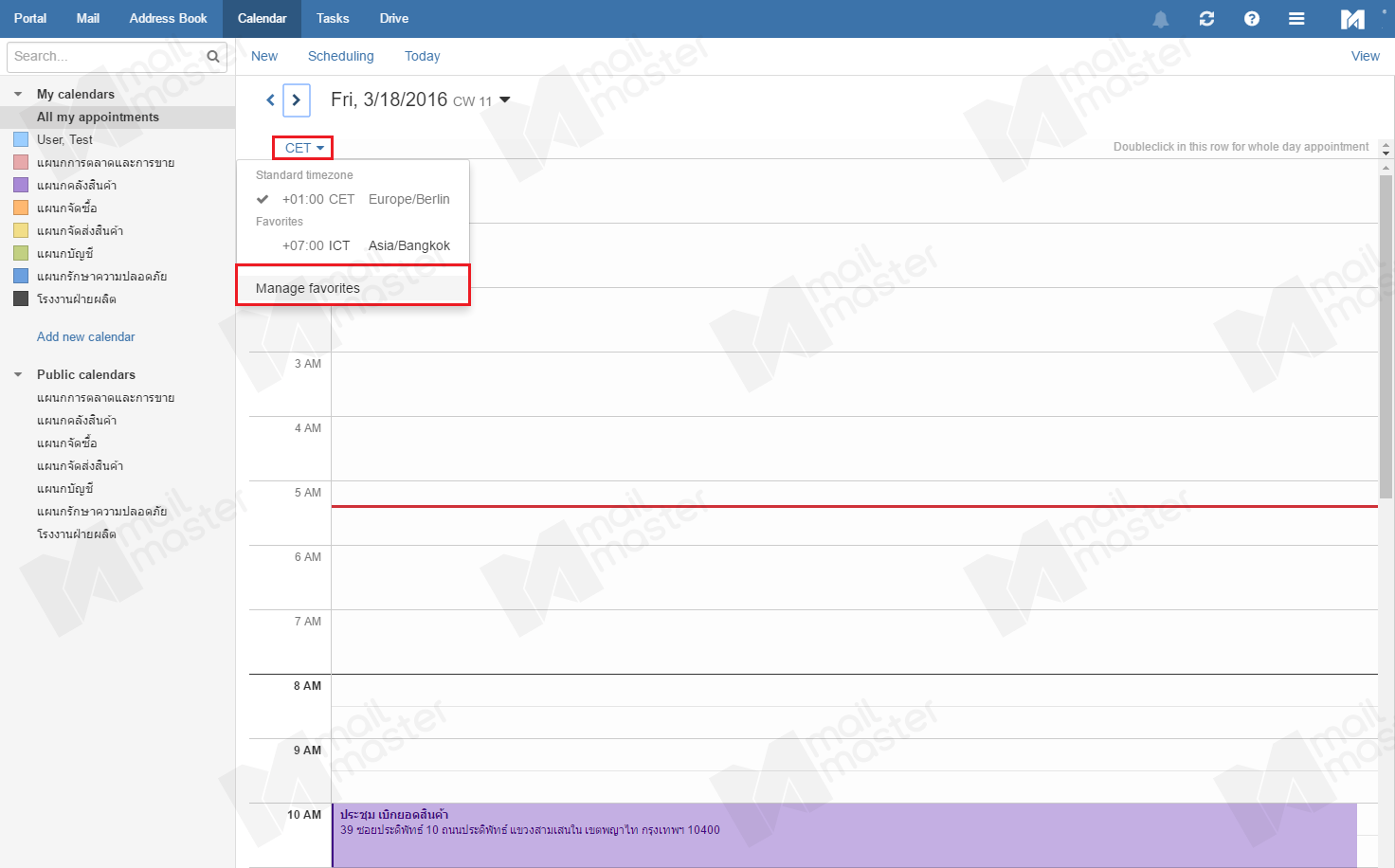Open the help question mark icon
1395x868 pixels.
1252,19
